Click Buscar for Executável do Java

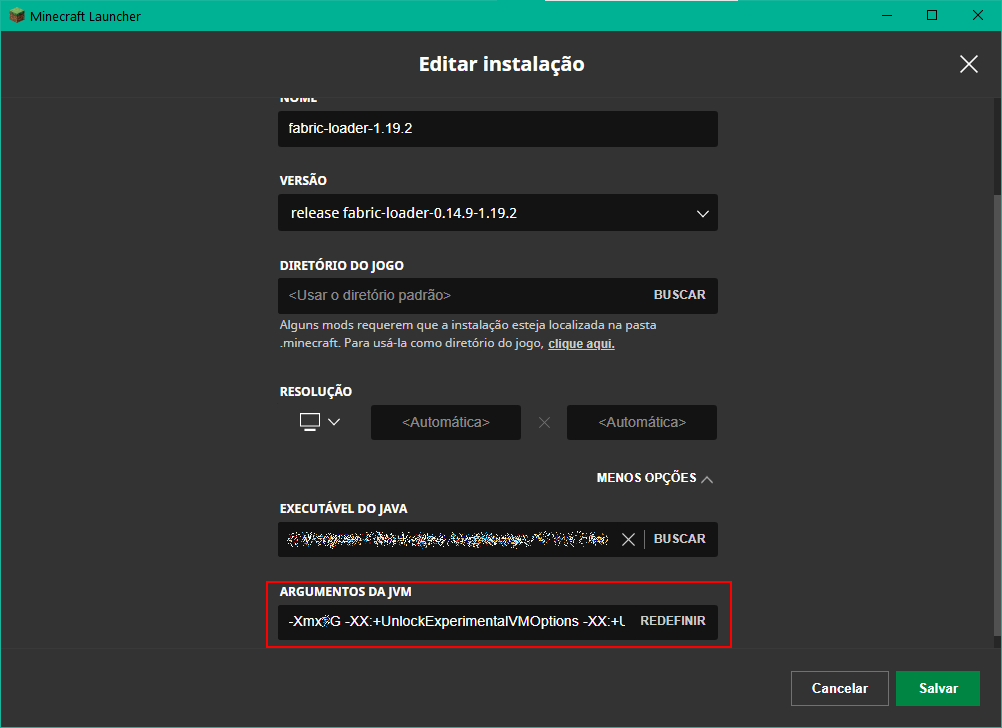(x=679, y=539)
